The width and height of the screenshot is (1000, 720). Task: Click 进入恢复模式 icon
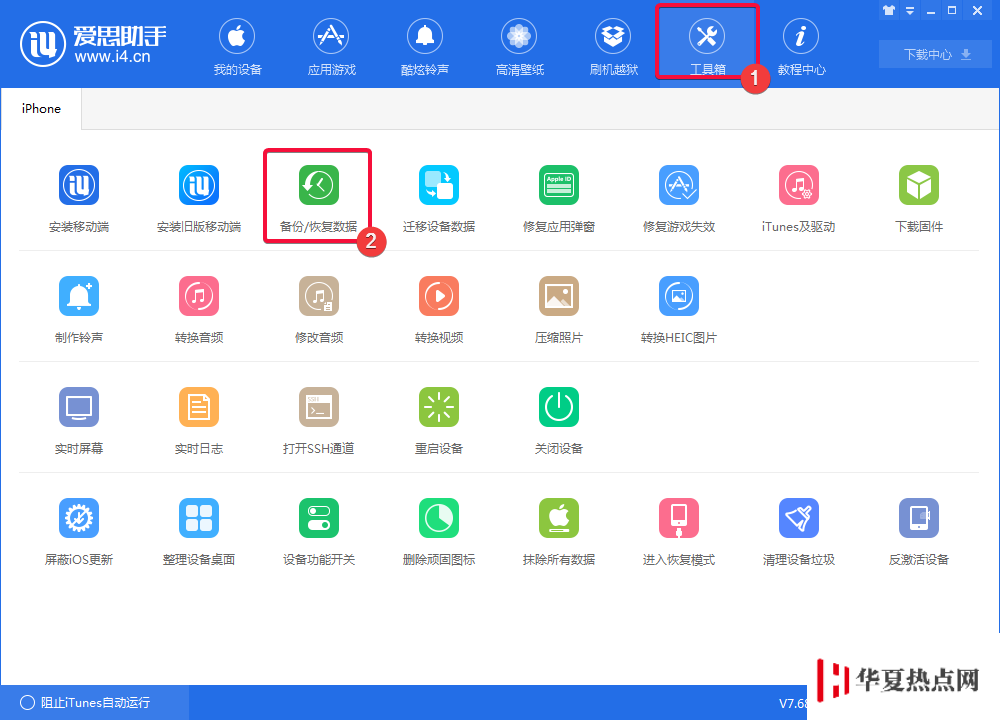[679, 518]
